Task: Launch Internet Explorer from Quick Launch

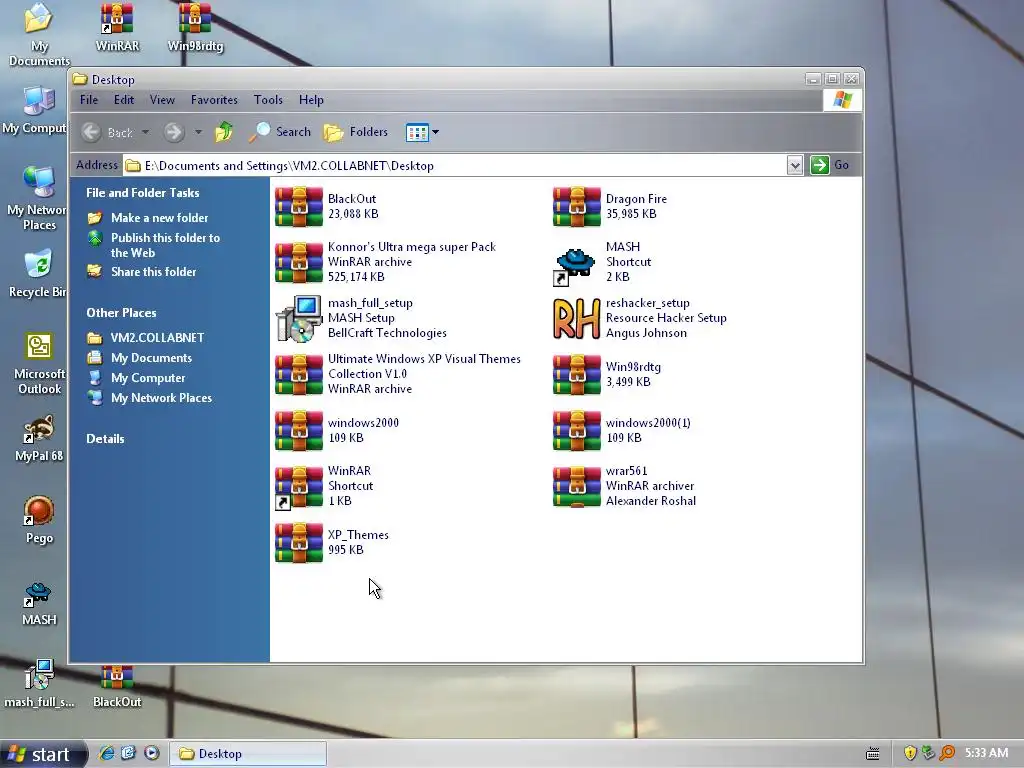Action: pyautogui.click(x=106, y=754)
